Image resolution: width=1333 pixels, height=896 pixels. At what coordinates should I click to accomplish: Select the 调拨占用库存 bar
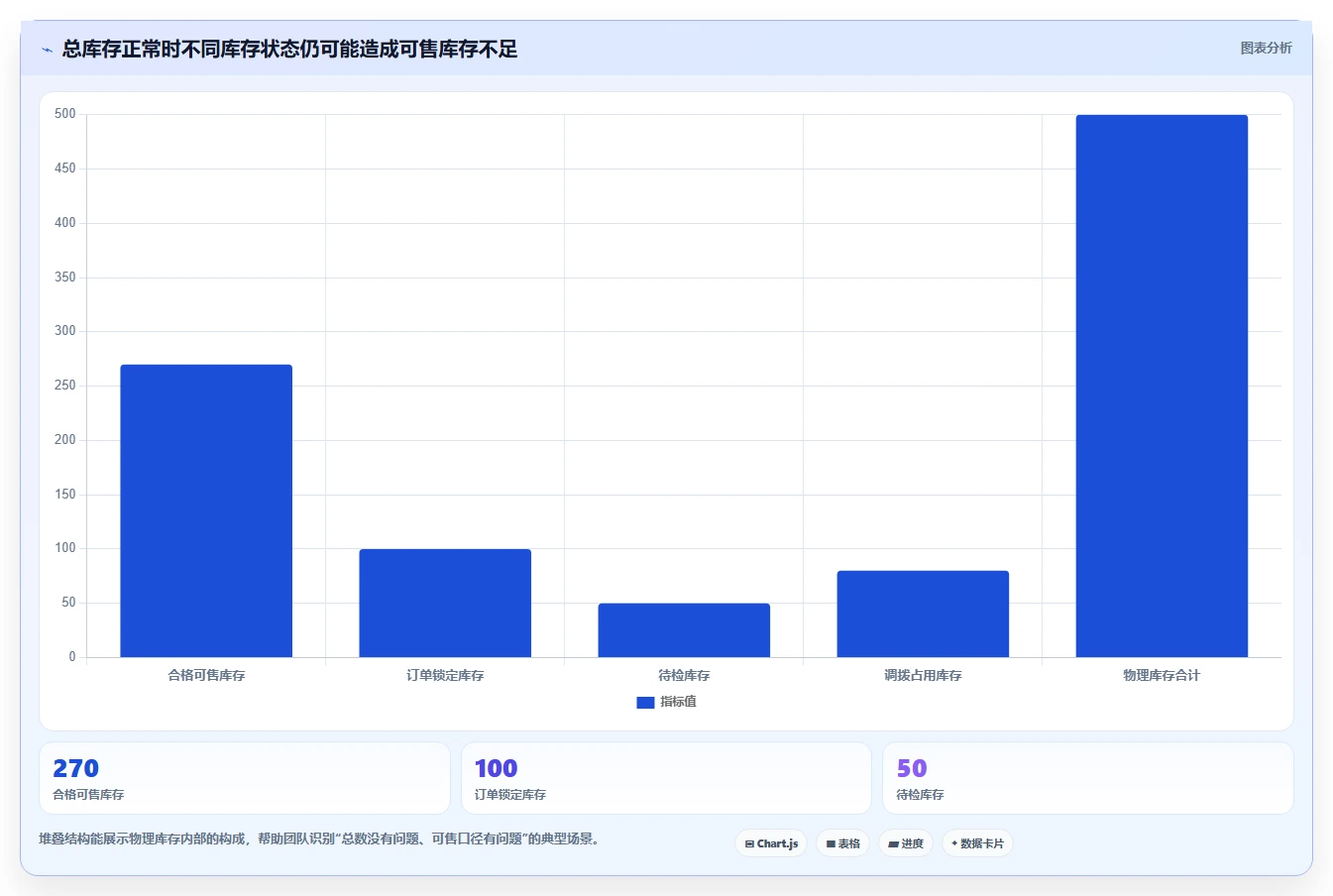(923, 614)
